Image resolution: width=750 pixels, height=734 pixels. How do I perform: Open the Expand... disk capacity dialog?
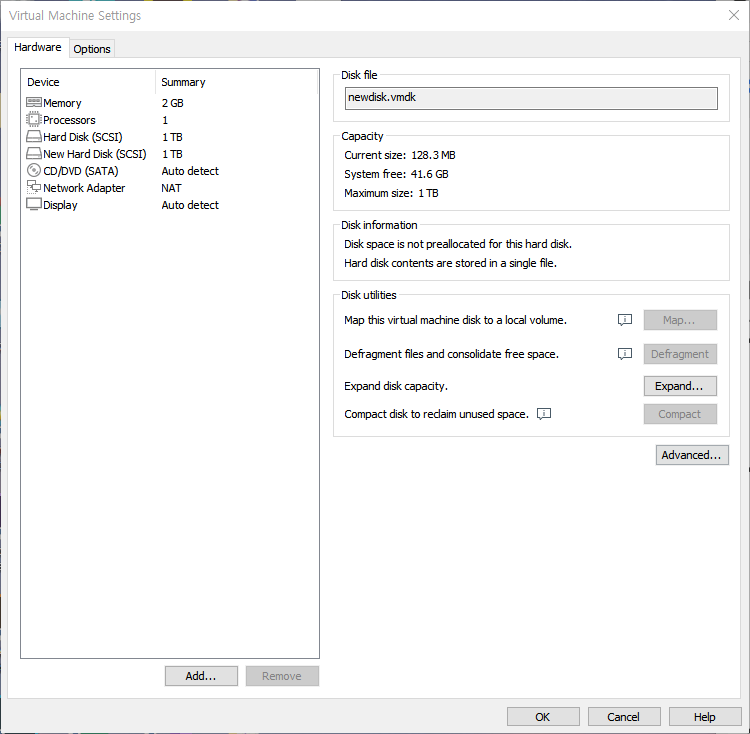(x=680, y=386)
